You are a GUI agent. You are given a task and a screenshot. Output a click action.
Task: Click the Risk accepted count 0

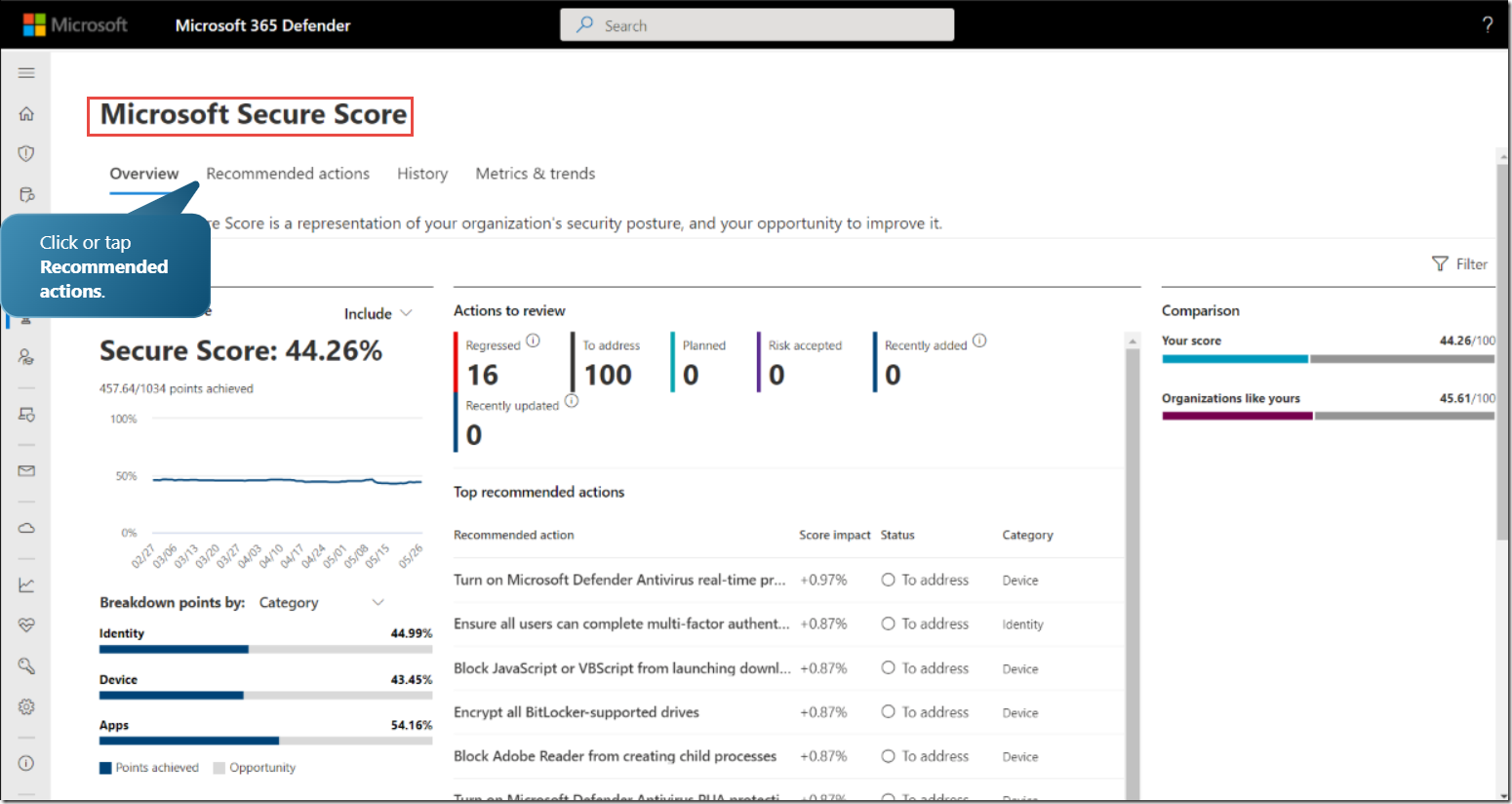click(776, 375)
